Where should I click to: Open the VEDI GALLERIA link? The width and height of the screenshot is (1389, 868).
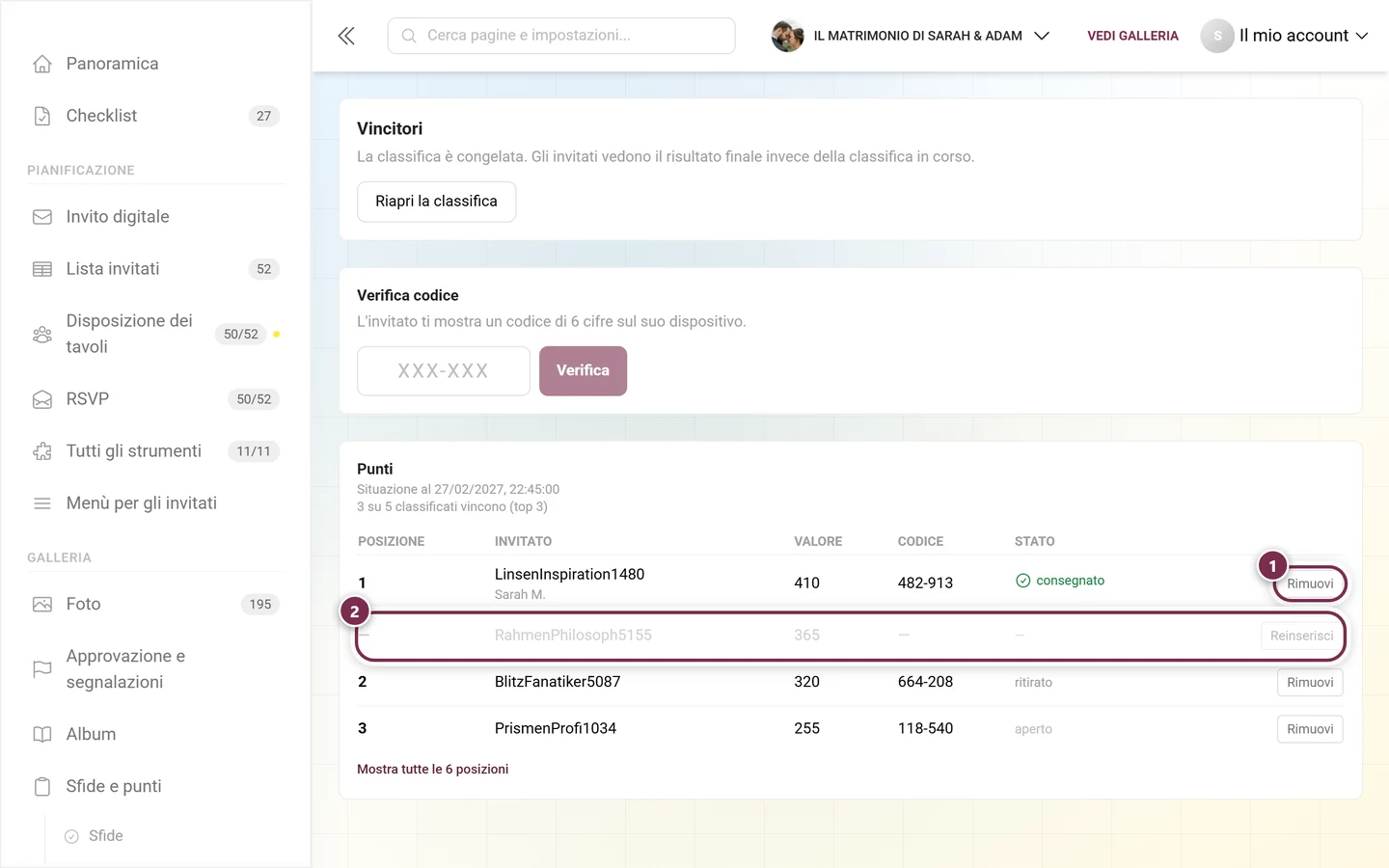1132,36
